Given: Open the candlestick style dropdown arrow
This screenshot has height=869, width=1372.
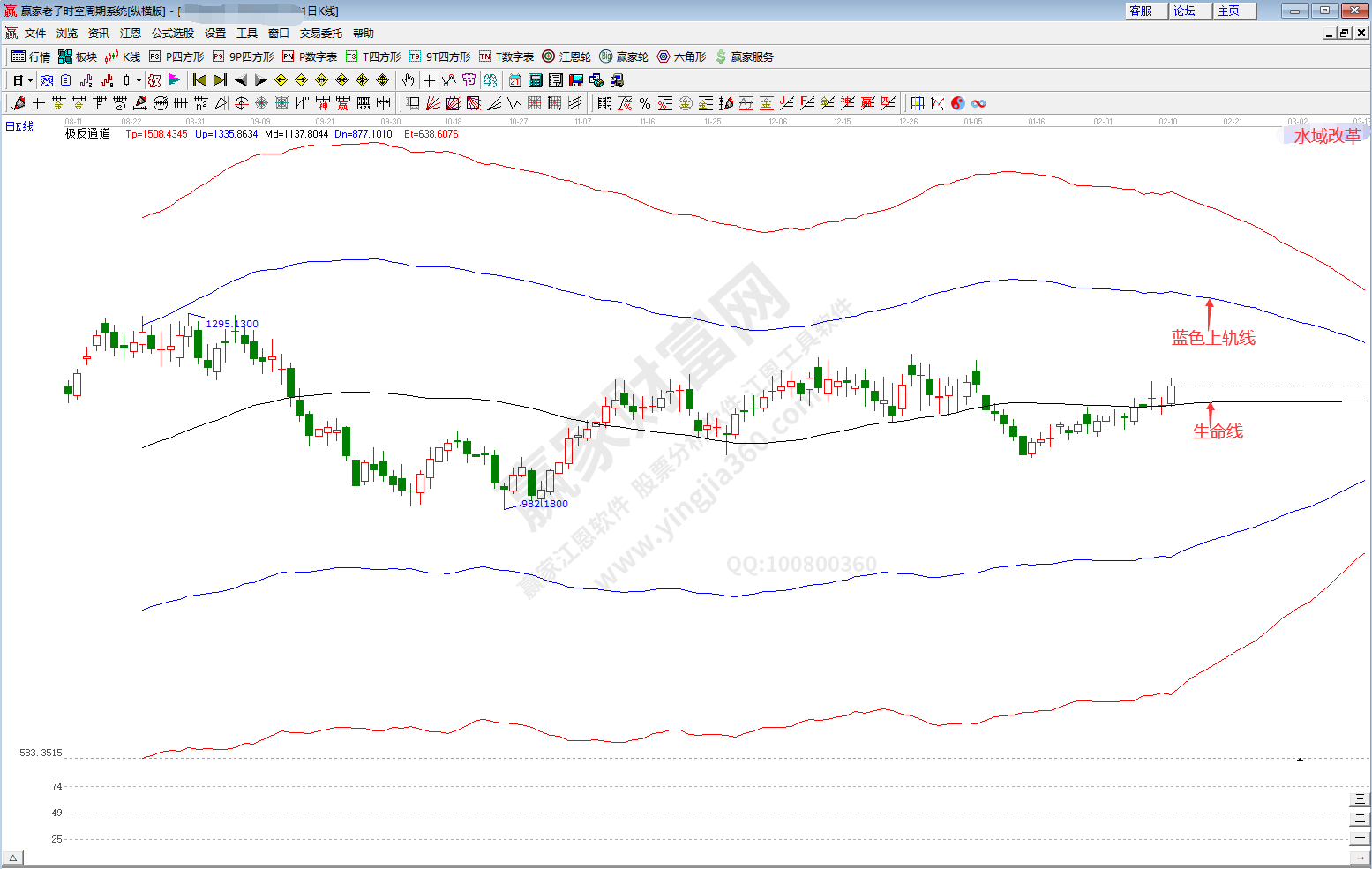Looking at the screenshot, I should [139, 80].
